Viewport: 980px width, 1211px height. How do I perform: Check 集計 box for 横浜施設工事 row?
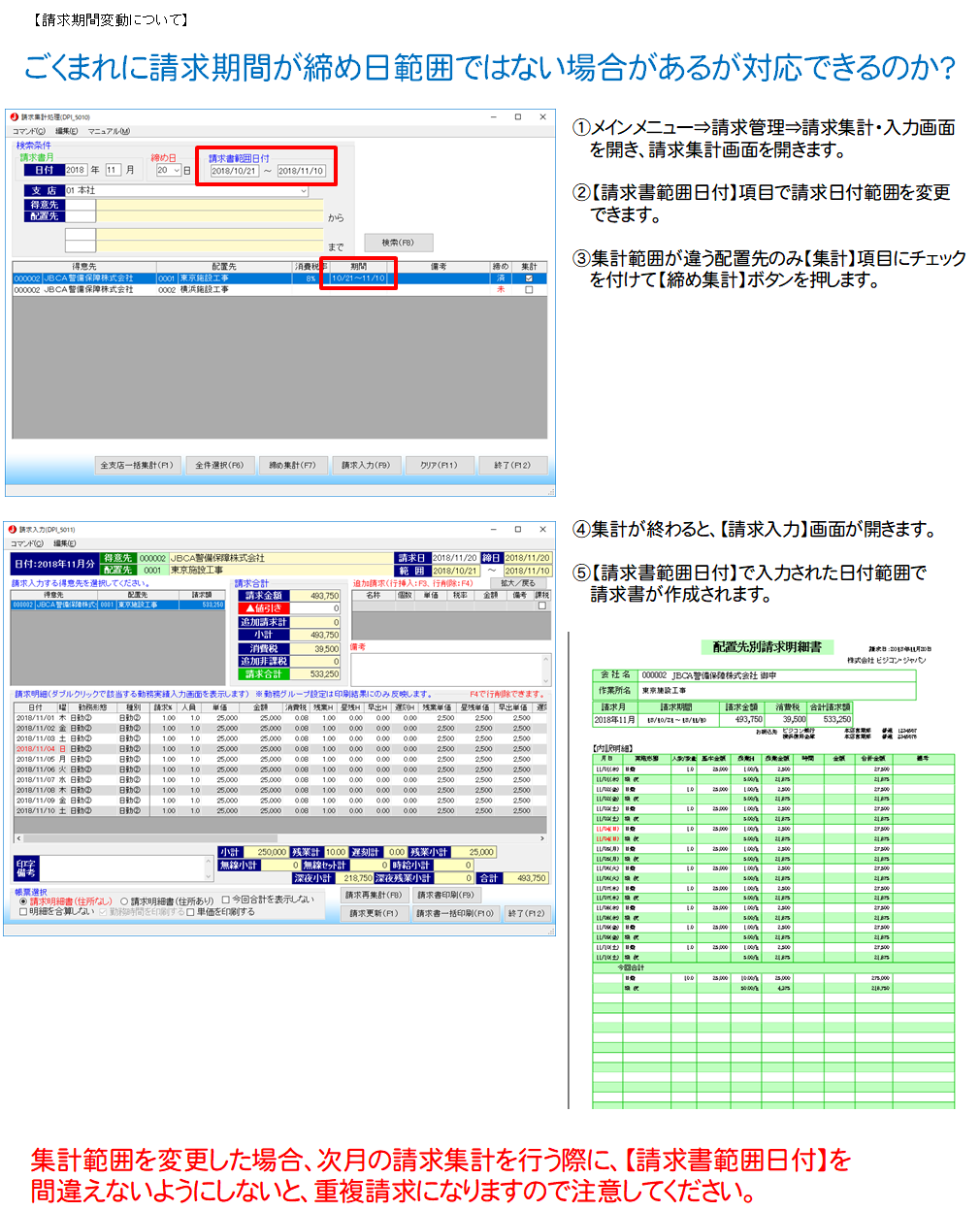[529, 290]
